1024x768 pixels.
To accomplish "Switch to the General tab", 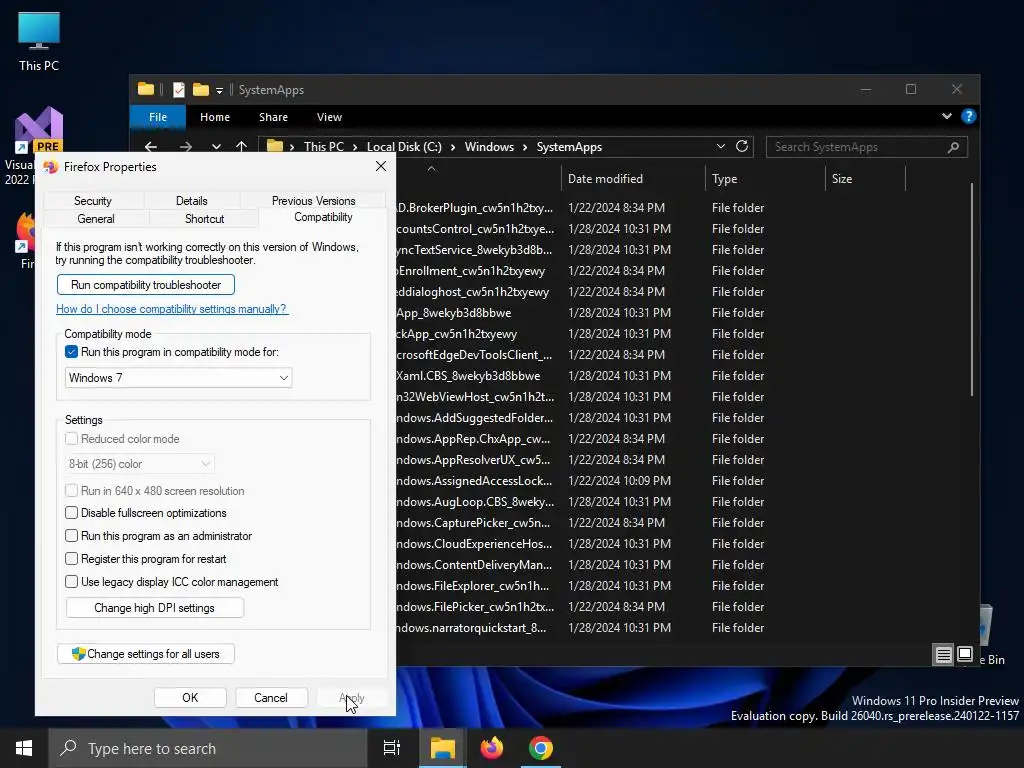I will coord(96,219).
